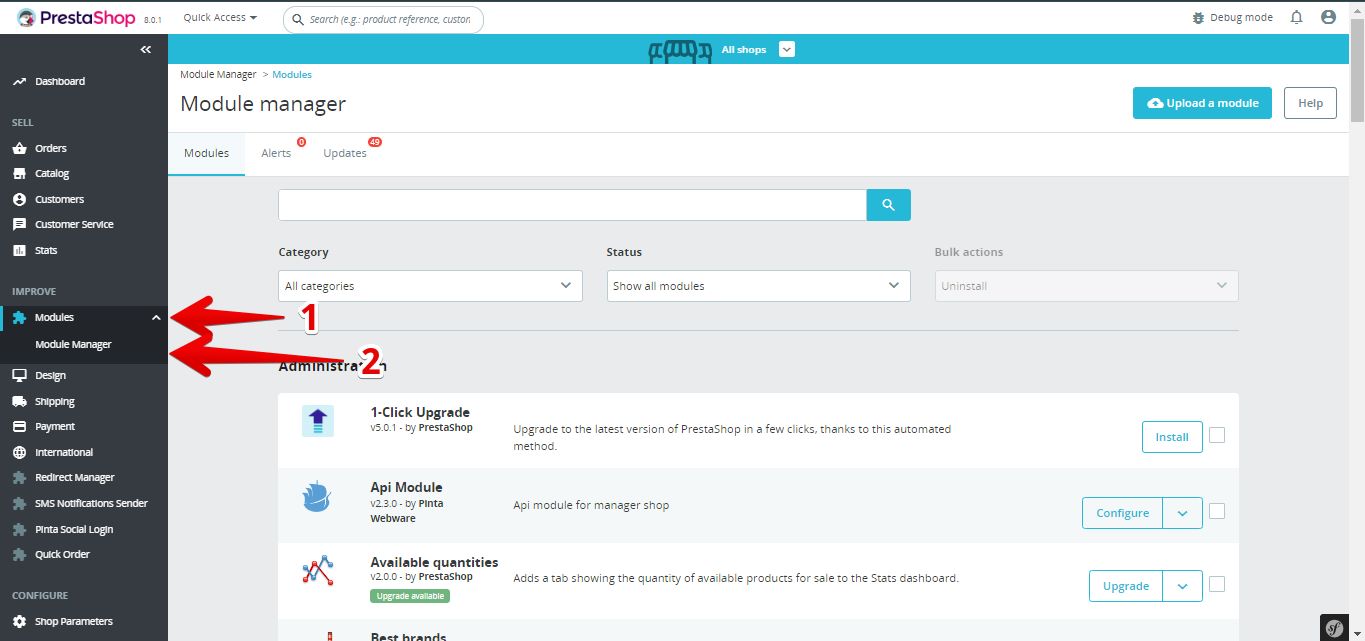
Task: Collapse the sidebar with the double-chevron icon
Action: coord(146,49)
